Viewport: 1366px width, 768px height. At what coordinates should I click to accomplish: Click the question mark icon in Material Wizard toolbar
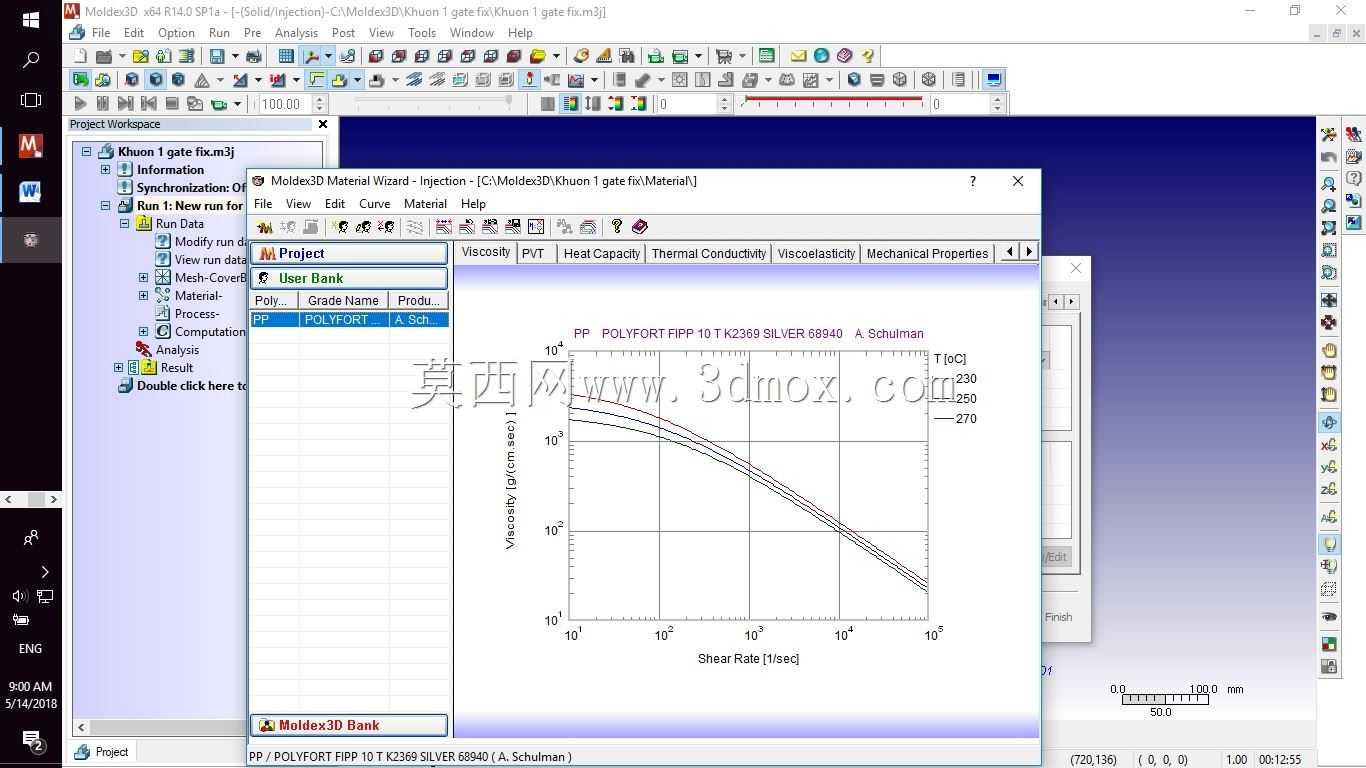tap(617, 227)
